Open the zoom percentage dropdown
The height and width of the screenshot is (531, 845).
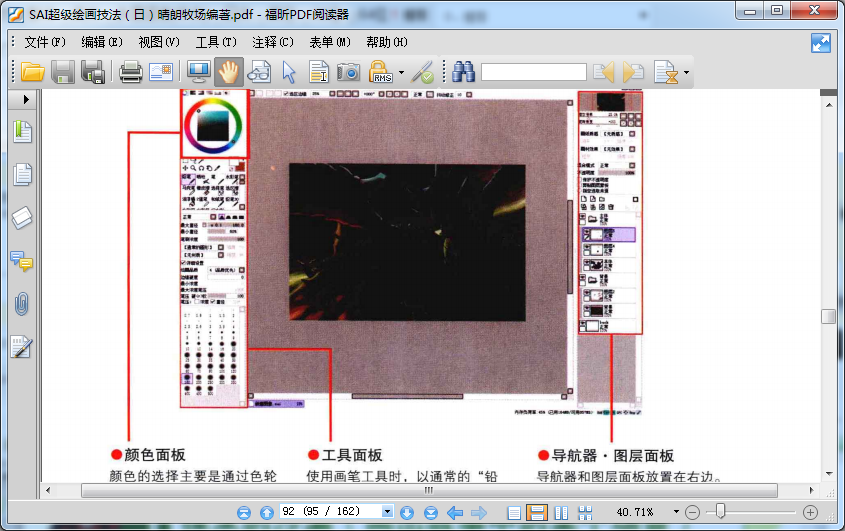tap(676, 512)
